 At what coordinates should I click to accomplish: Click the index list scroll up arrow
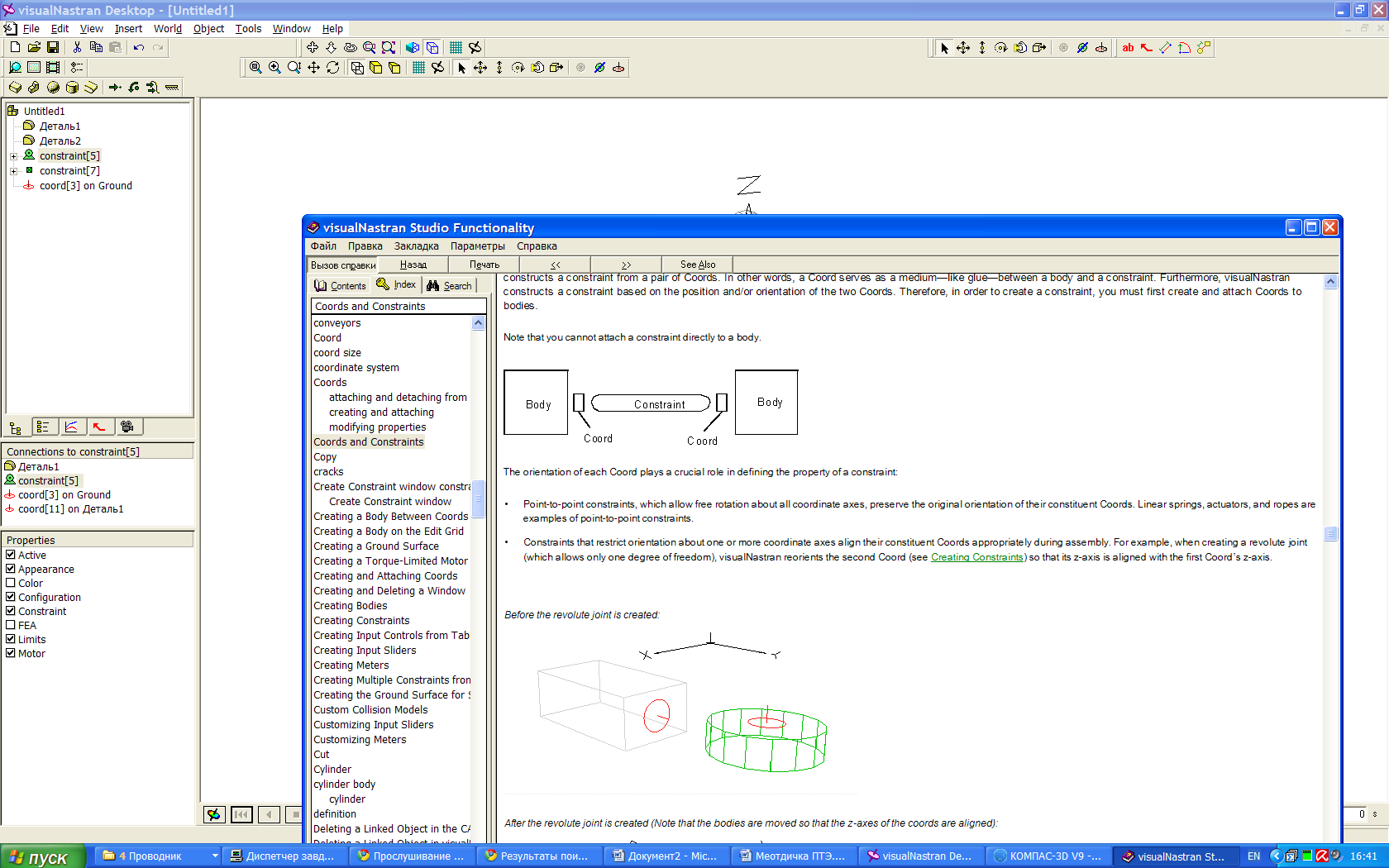[x=478, y=323]
